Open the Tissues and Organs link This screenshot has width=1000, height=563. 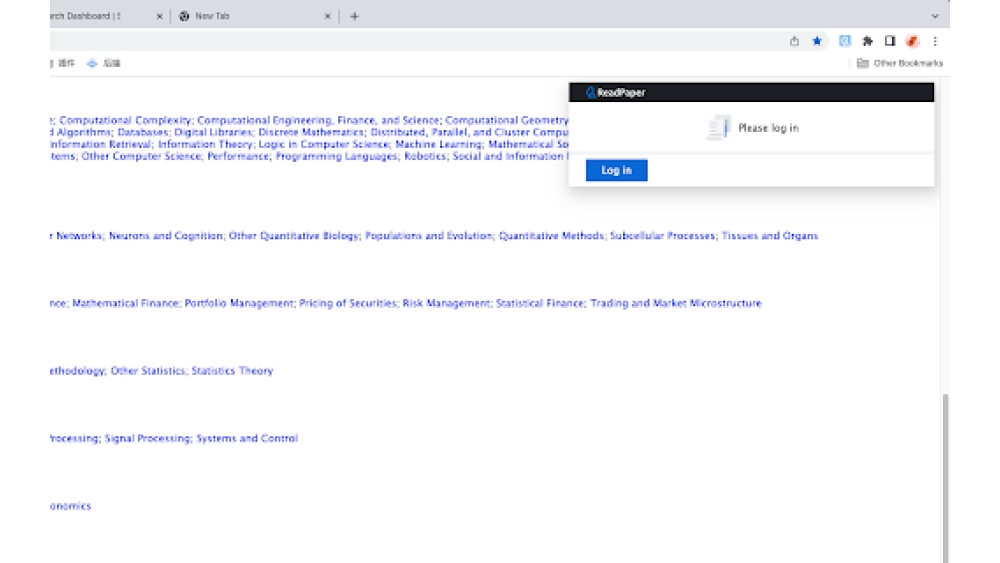770,236
